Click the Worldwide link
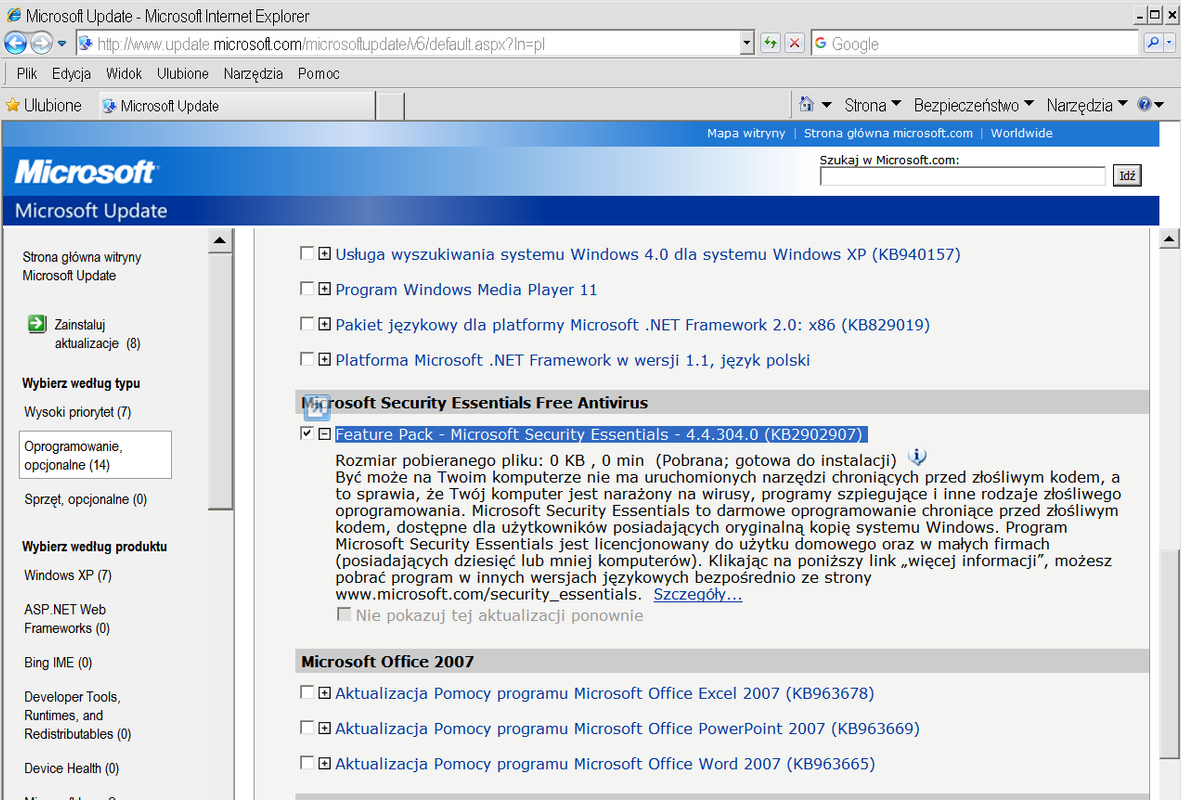Screen dimensions: 1181x800 click(x=1021, y=133)
